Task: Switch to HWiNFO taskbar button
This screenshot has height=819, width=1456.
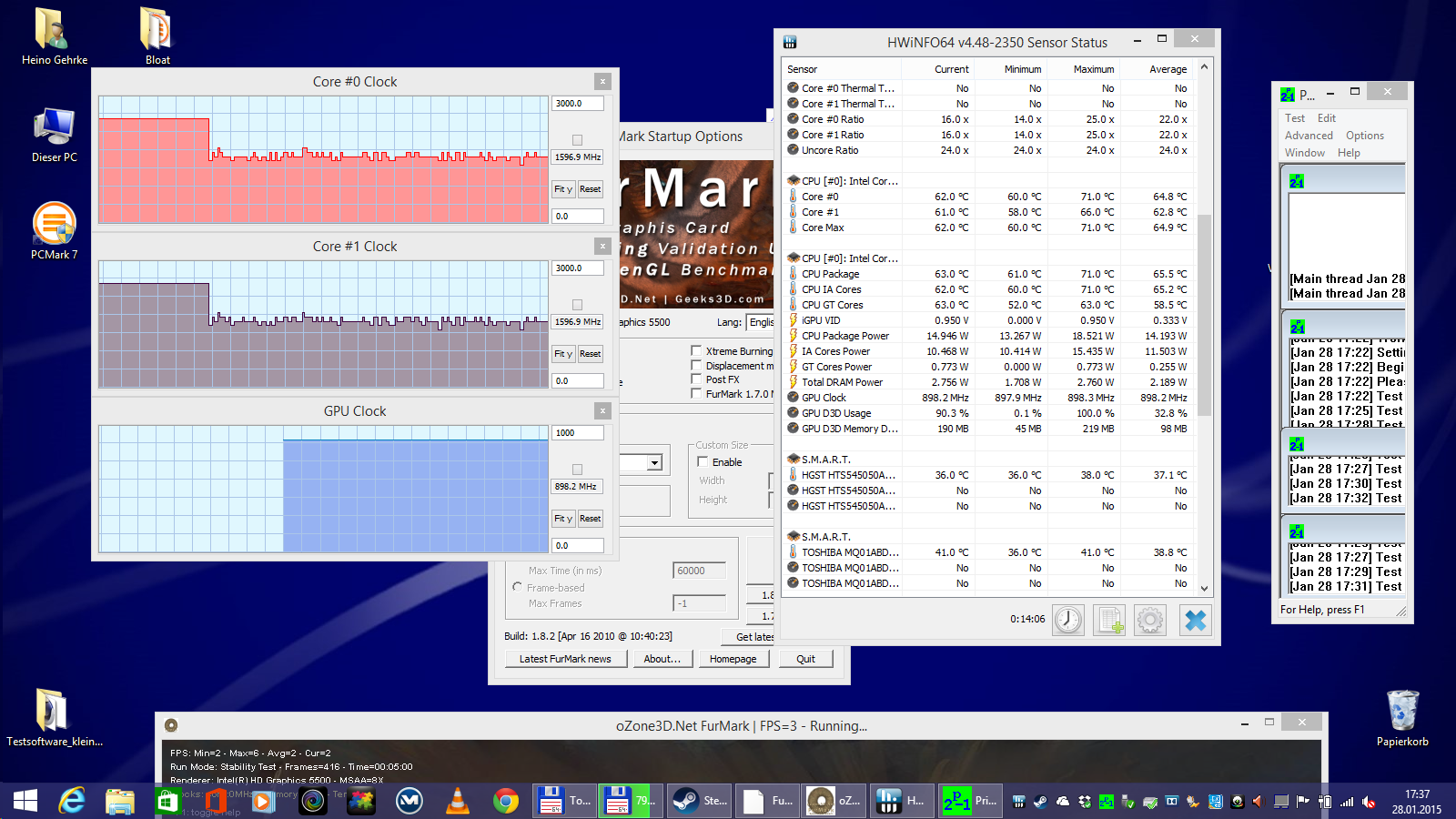Action: click(901, 801)
